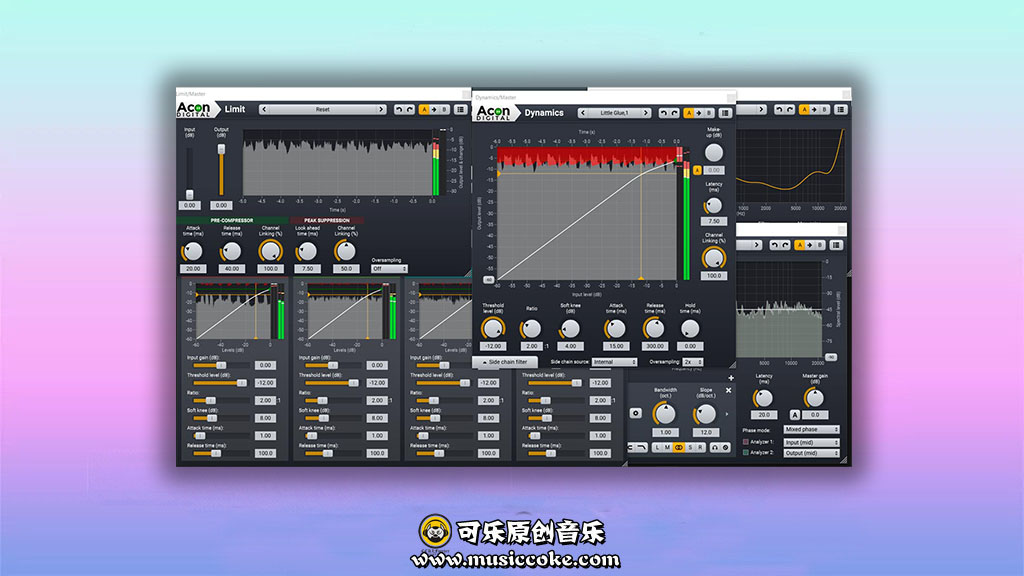Go to next preset in Limit window
Viewport: 1024px width, 576px height.
(x=381, y=110)
